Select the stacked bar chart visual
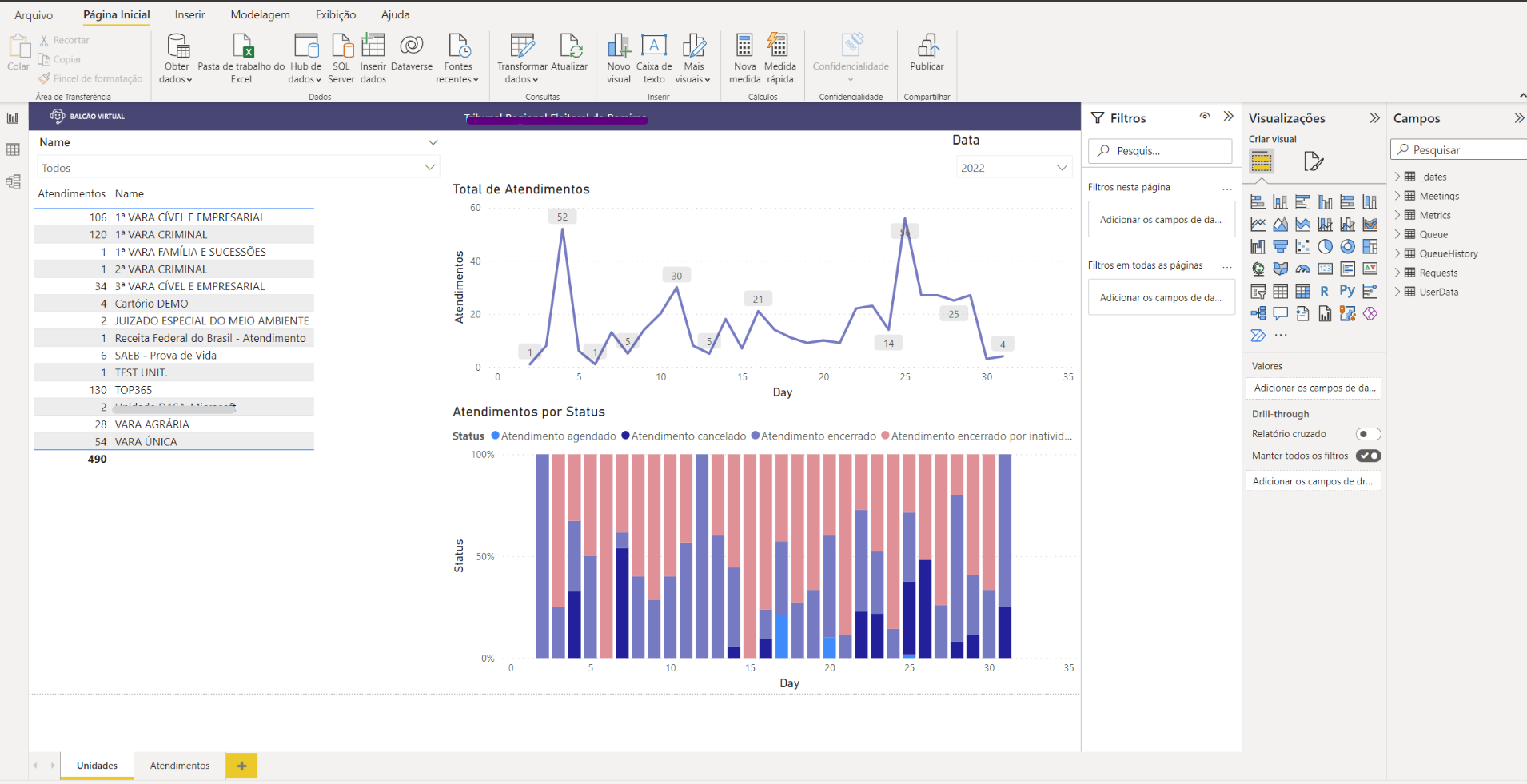This screenshot has width=1527, height=784. click(x=1258, y=201)
